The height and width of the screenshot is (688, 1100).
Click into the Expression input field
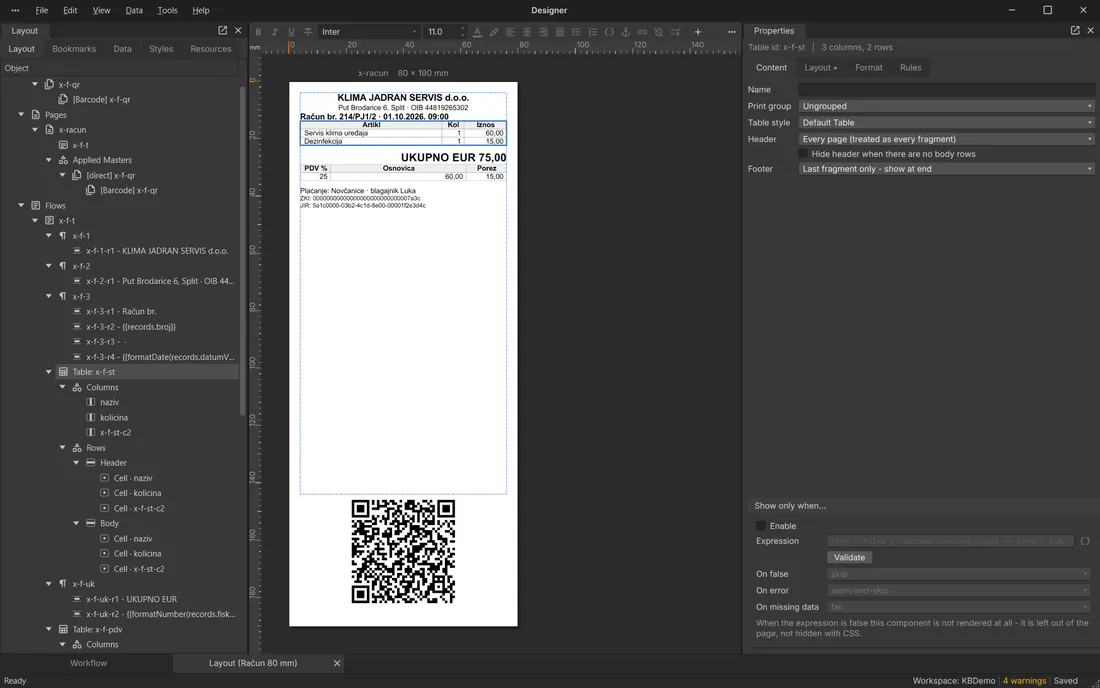(x=951, y=541)
